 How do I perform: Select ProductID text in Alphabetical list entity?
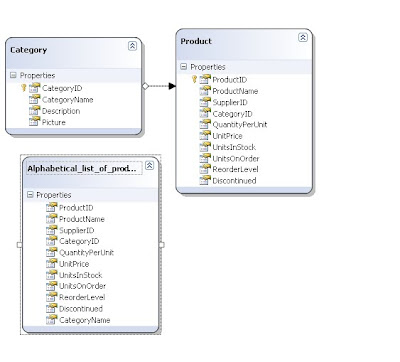coord(76,208)
